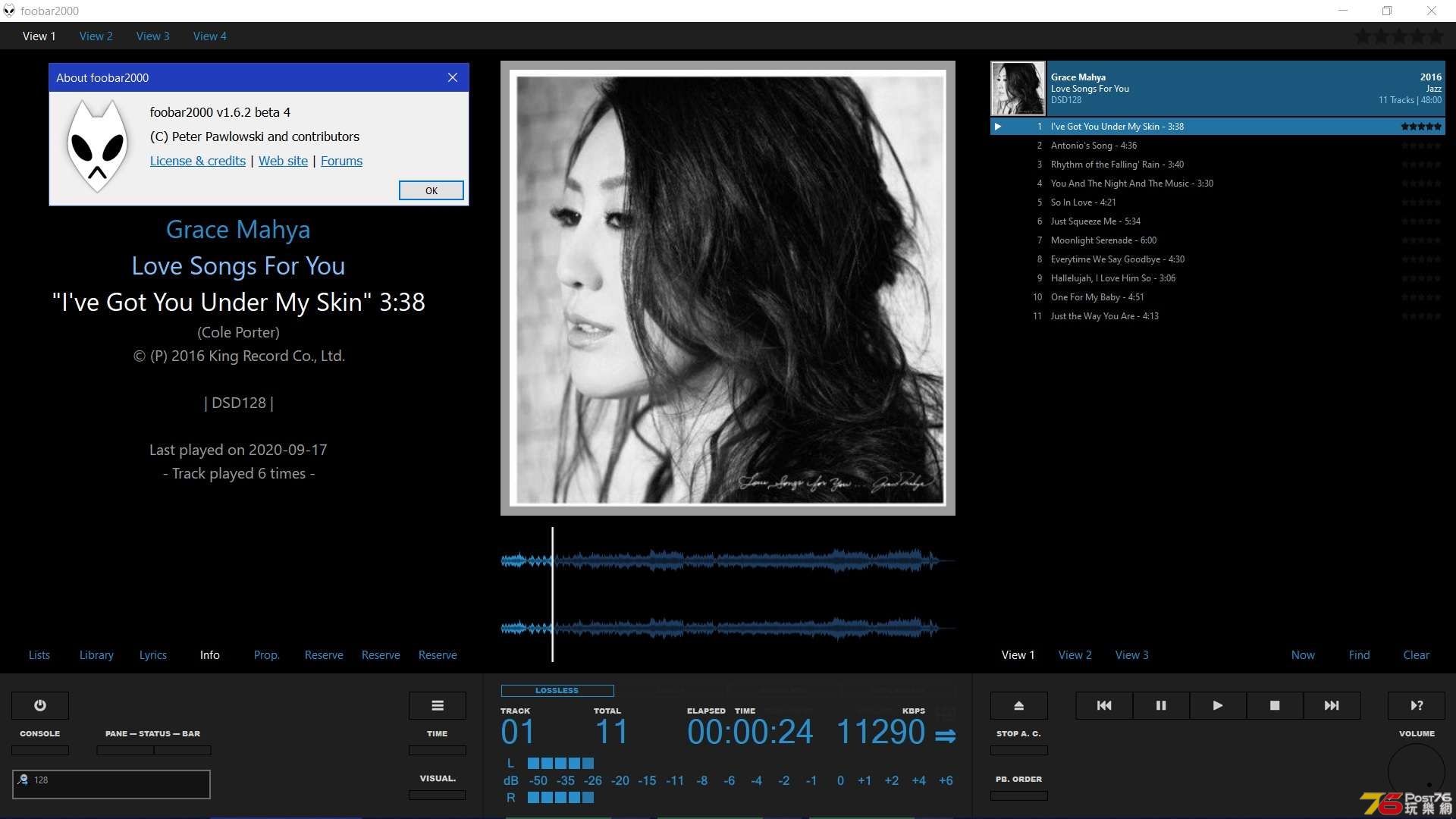Select track Antonio's Song - 4:36
Screen dimensions: 1456x819
pos(1217,146)
